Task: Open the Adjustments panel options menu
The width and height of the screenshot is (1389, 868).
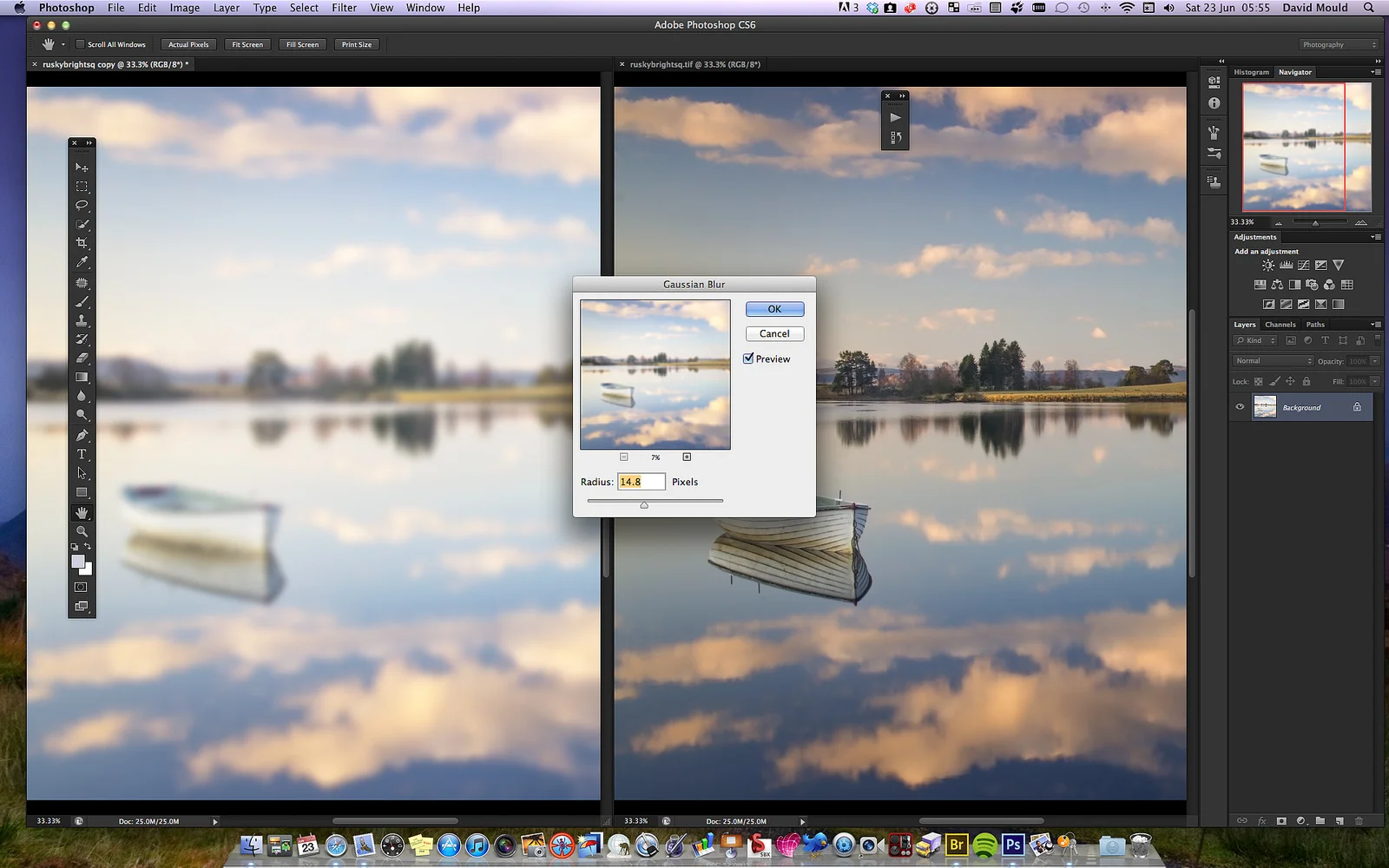Action: click(1376, 237)
